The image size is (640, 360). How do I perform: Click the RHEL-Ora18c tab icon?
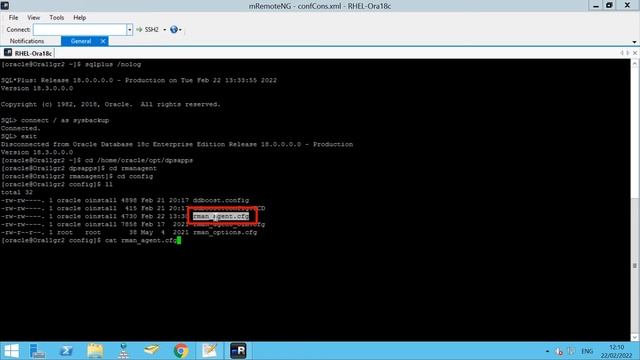8,53
